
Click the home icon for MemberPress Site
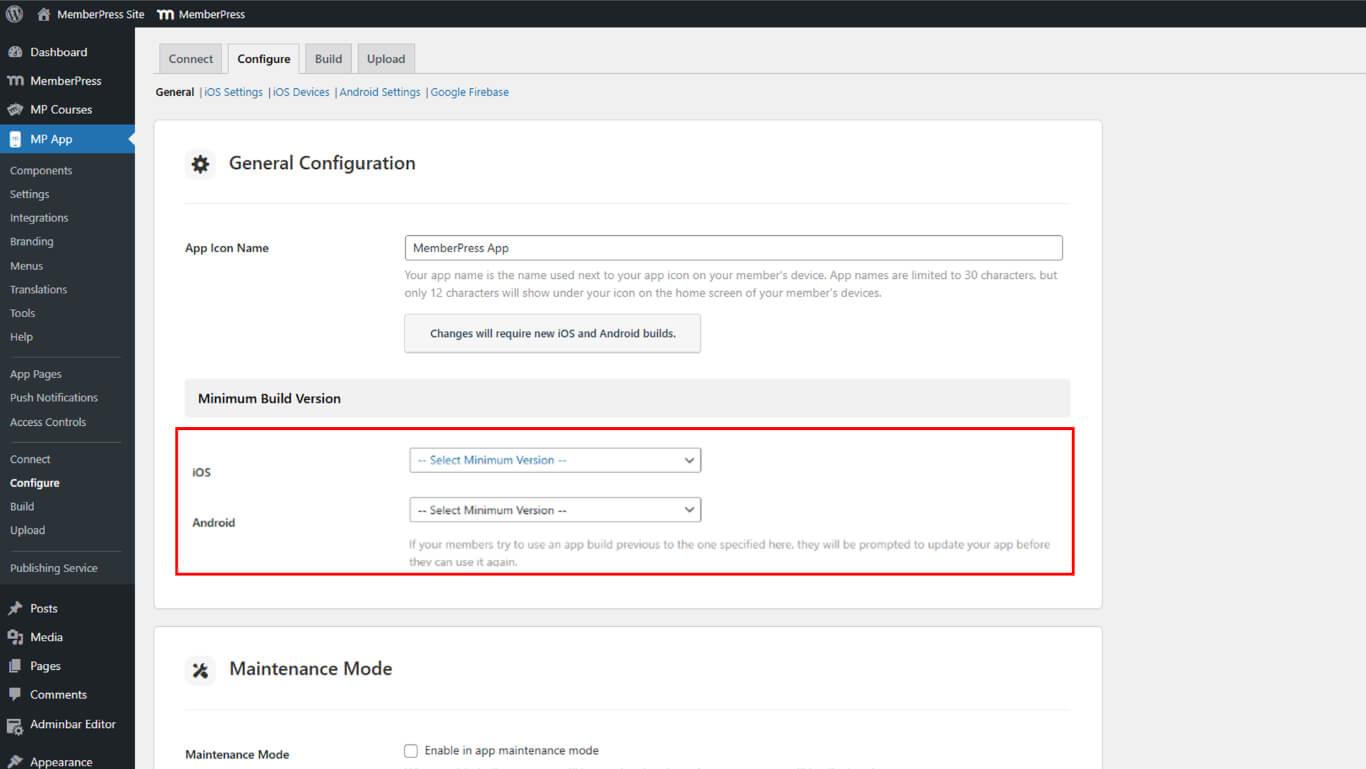pyautogui.click(x=44, y=14)
